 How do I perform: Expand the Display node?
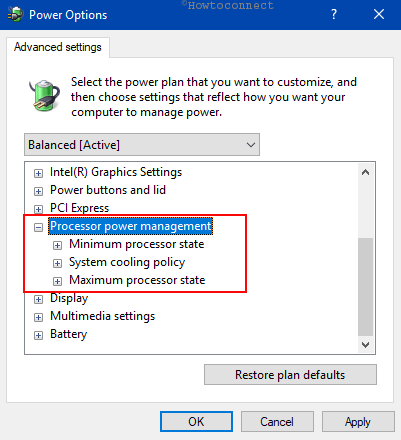click(38, 299)
